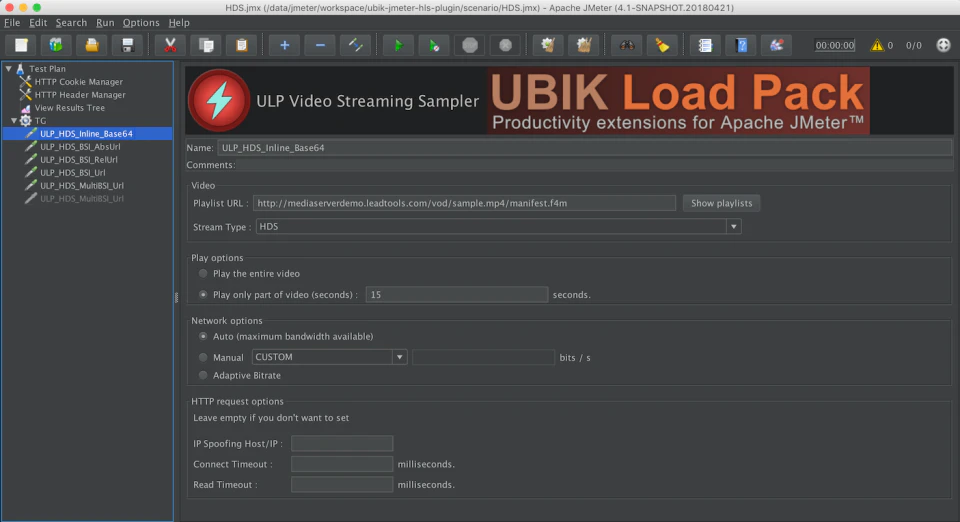
Task: Open the Stream Type HDS dropdown
Action: coord(498,226)
